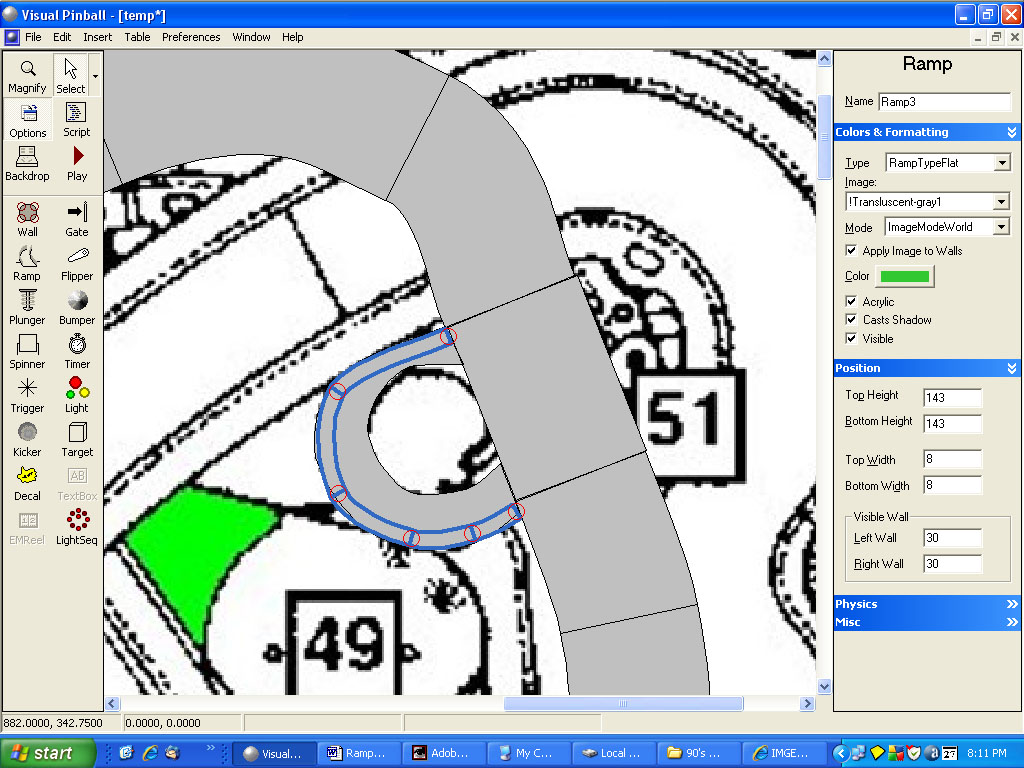This screenshot has width=1024, height=768.
Task: Click the Top Height input field
Action: (952, 398)
